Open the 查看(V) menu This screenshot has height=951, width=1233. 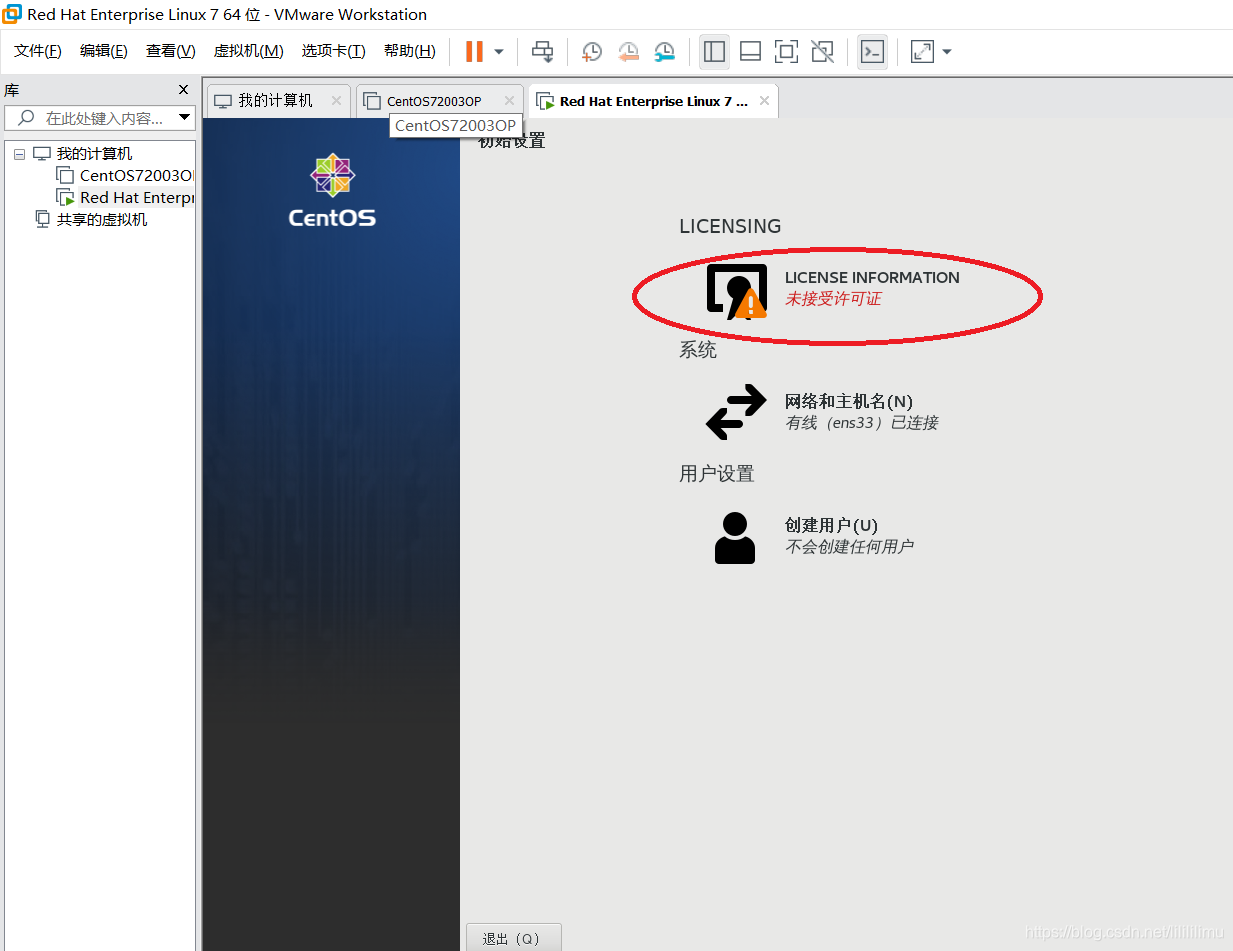pos(171,51)
